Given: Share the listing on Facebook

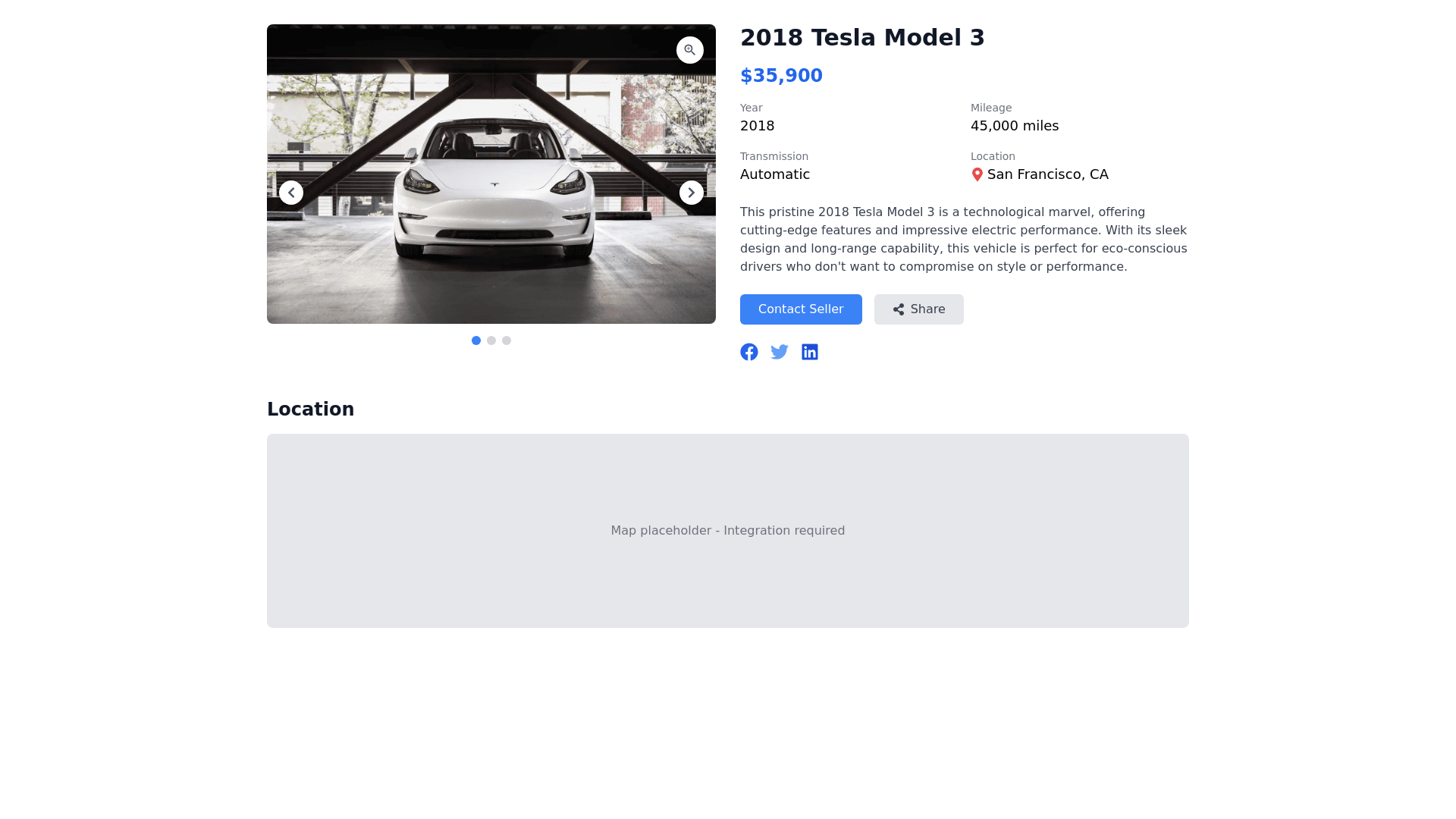Looking at the screenshot, I should coord(749,352).
